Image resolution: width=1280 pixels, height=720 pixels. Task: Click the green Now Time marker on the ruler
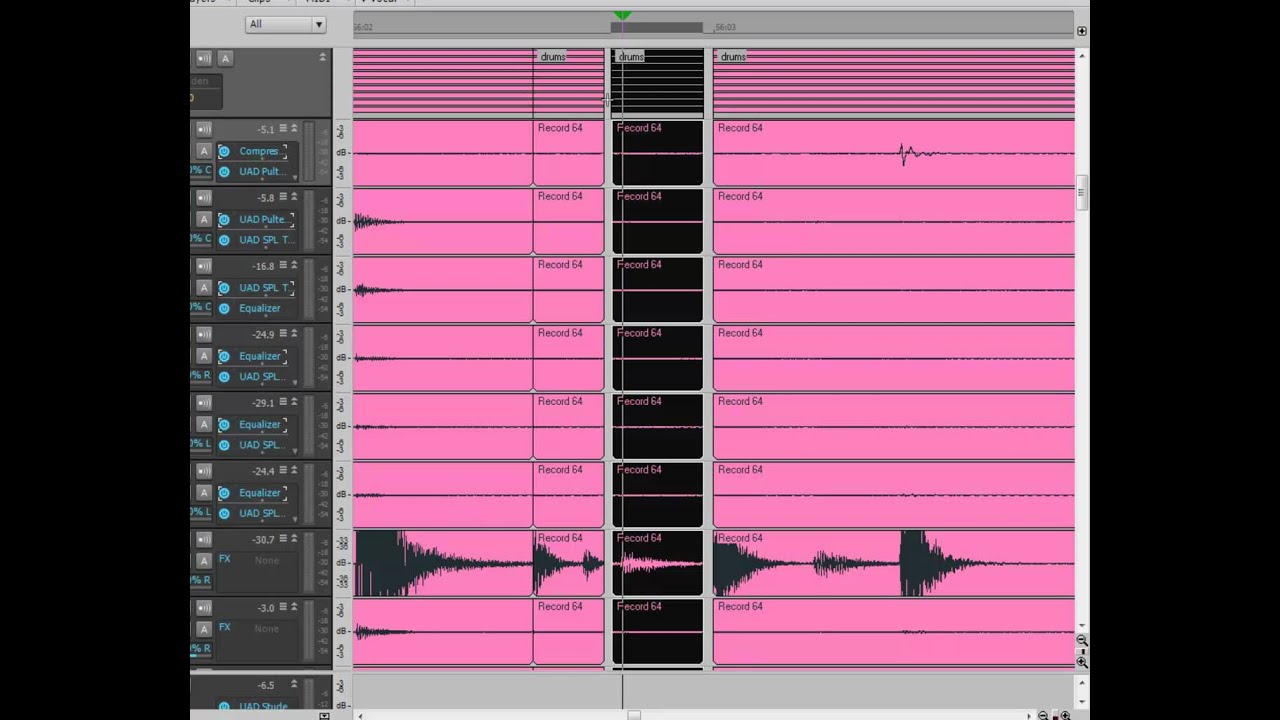click(x=622, y=16)
